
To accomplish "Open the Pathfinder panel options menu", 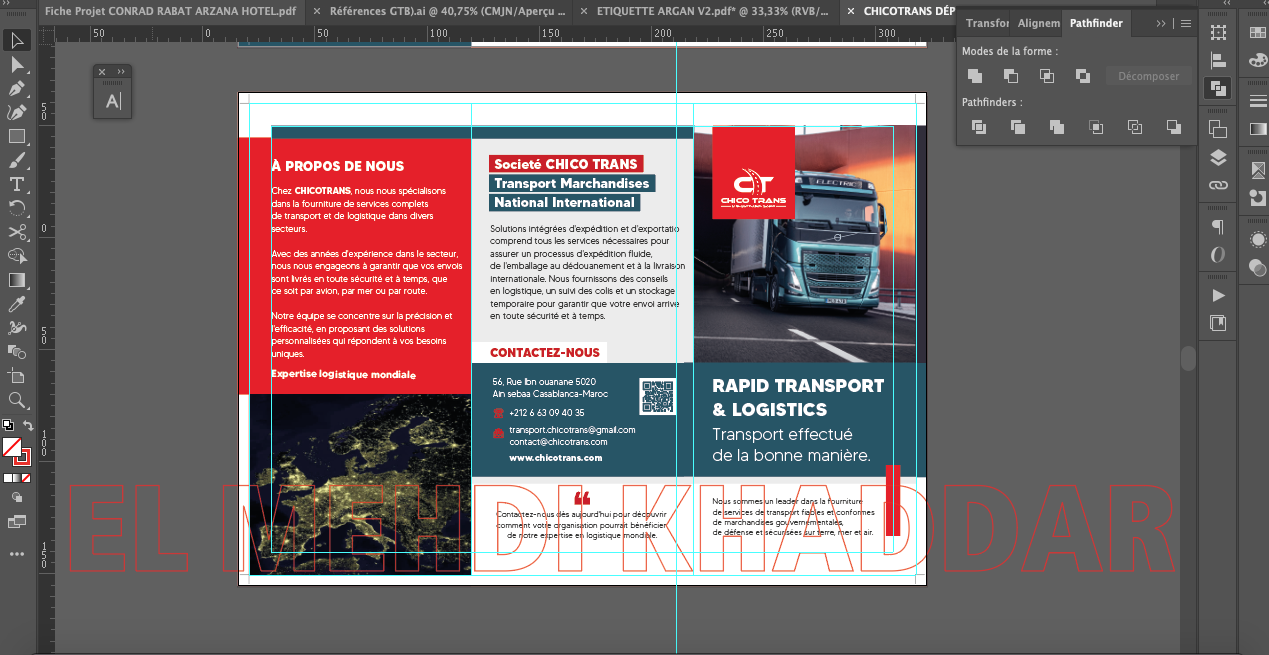I will click(1185, 23).
